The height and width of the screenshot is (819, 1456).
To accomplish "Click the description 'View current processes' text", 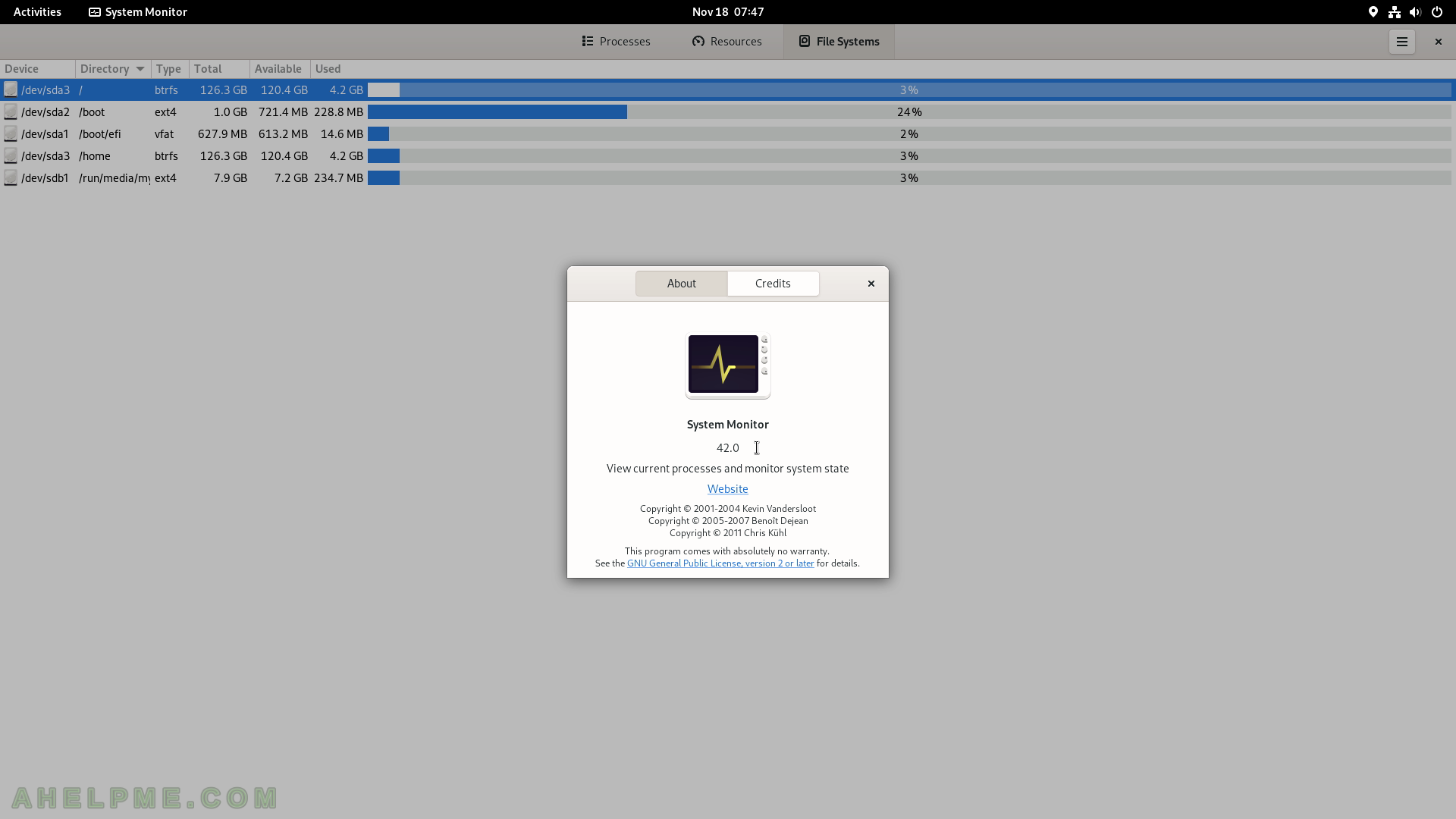I will (x=728, y=469).
